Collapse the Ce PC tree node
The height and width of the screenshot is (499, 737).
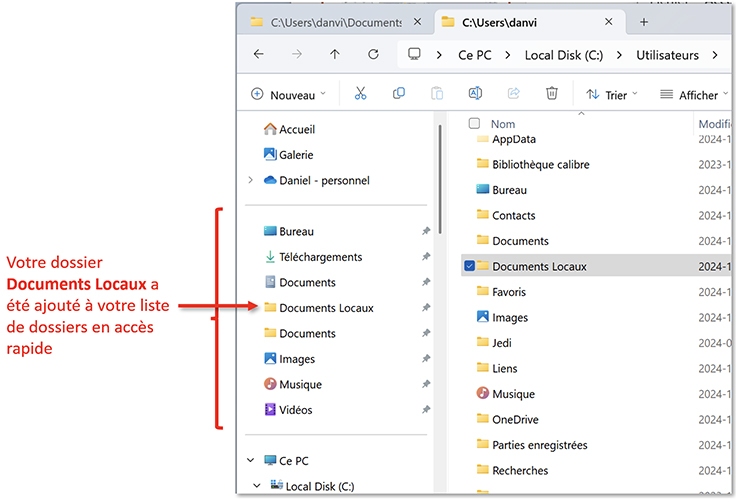pos(249,461)
